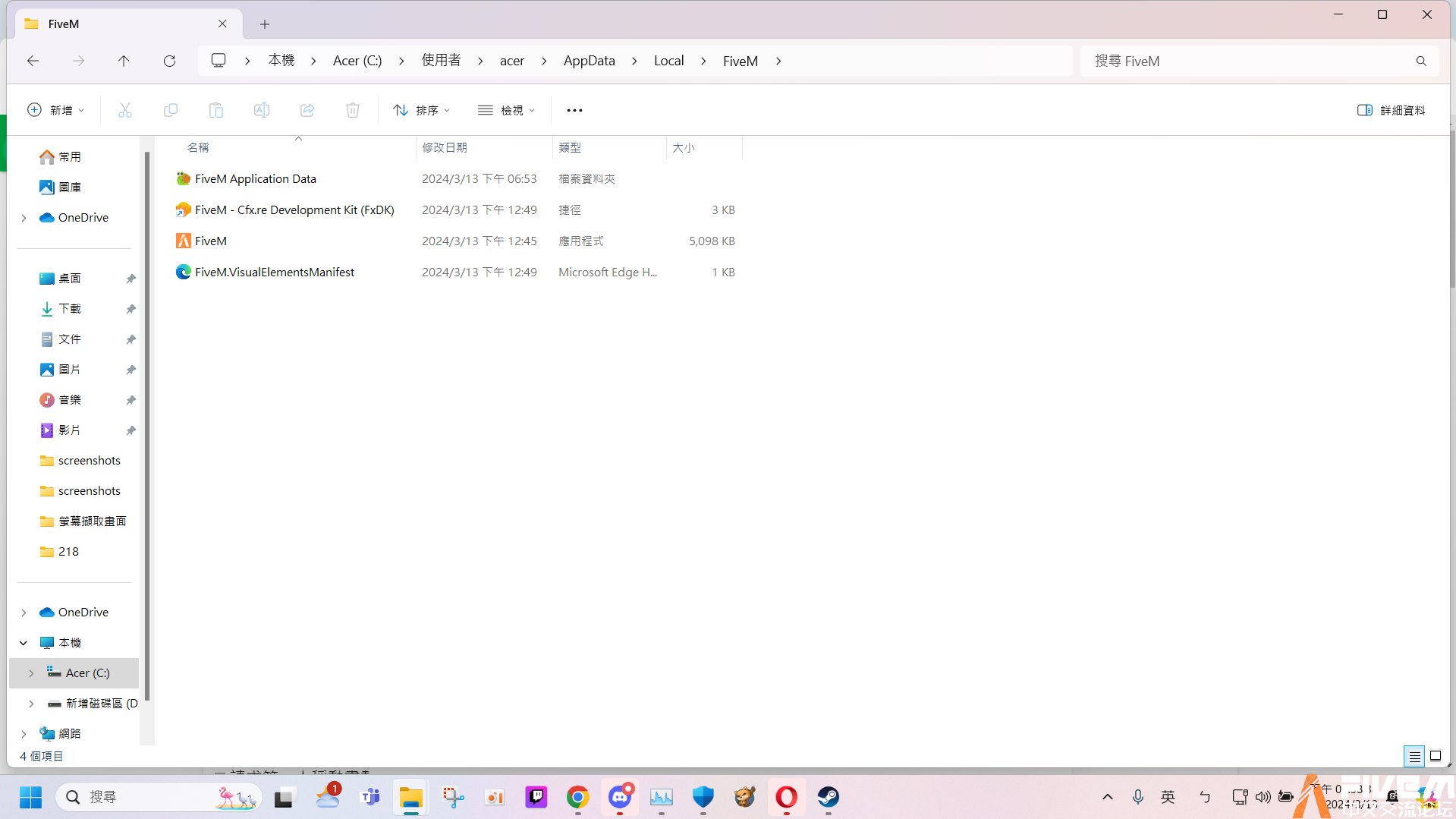Open Windows Security shield from taskbar
This screenshot has height=819, width=1456.
click(703, 797)
